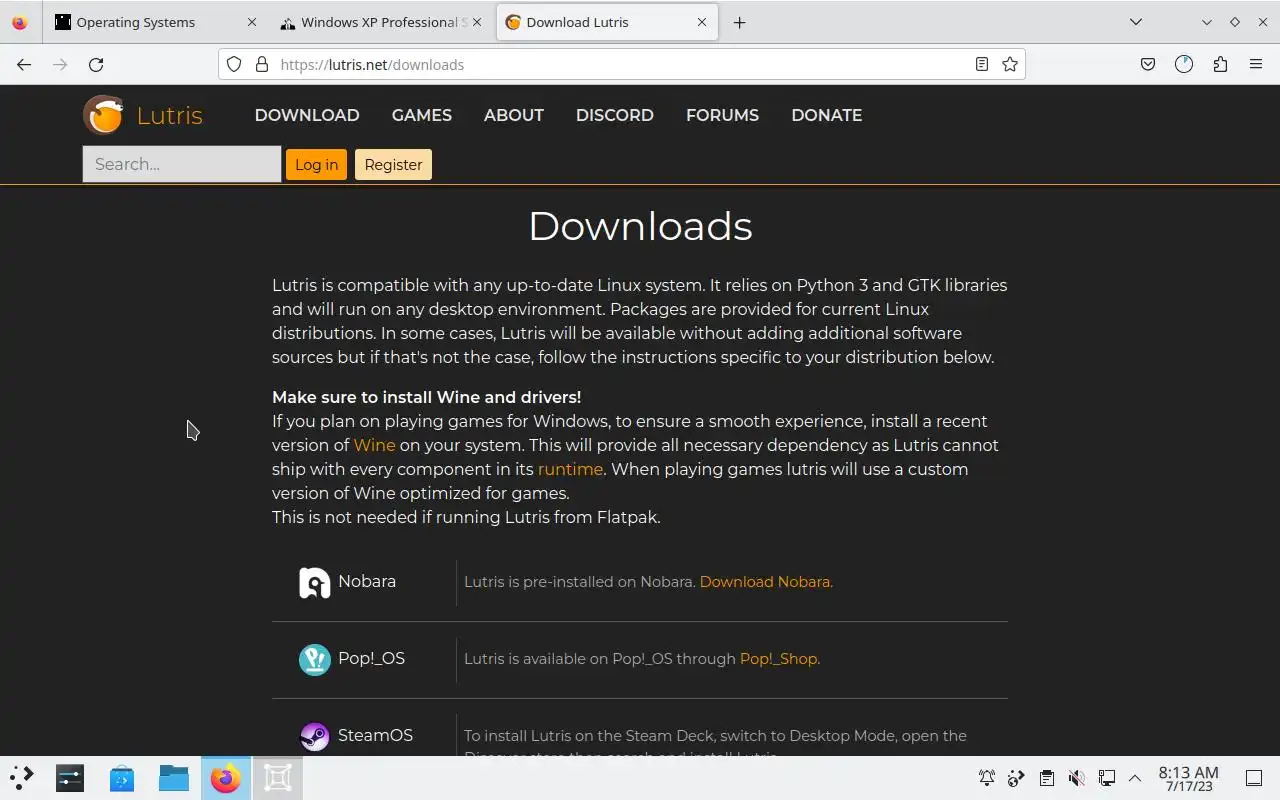
Task: Open the Firefox View pinned icon
Action: pos(20,22)
